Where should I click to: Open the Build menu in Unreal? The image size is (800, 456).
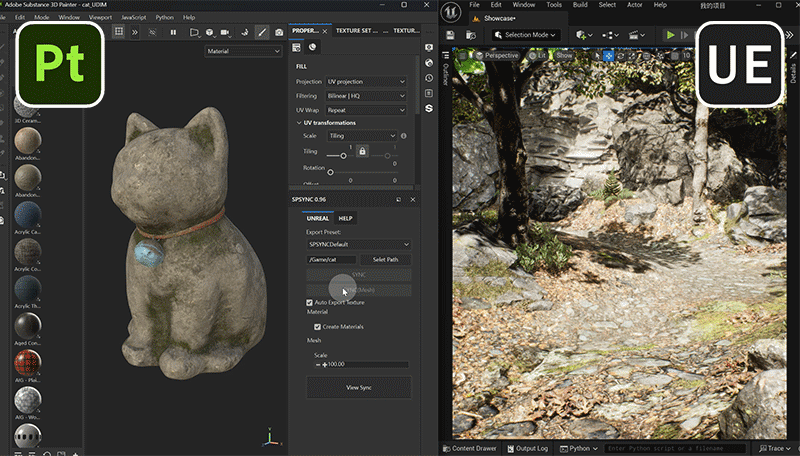(580, 5)
